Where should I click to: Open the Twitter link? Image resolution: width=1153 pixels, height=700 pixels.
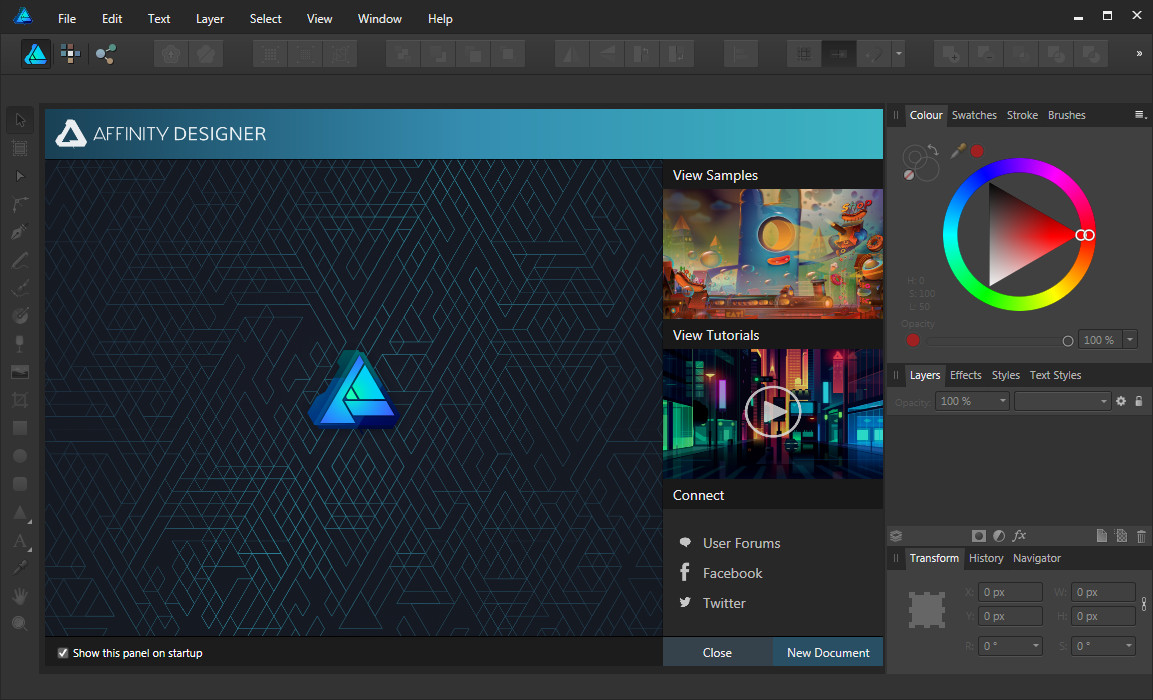pos(724,603)
